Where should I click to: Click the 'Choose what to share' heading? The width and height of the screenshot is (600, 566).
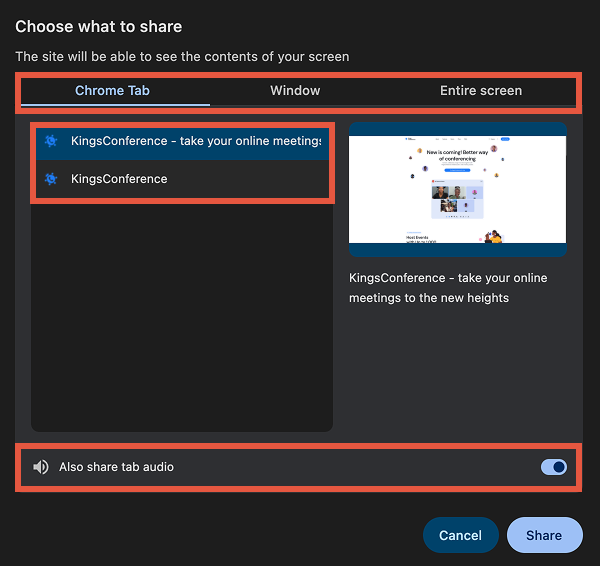[99, 26]
